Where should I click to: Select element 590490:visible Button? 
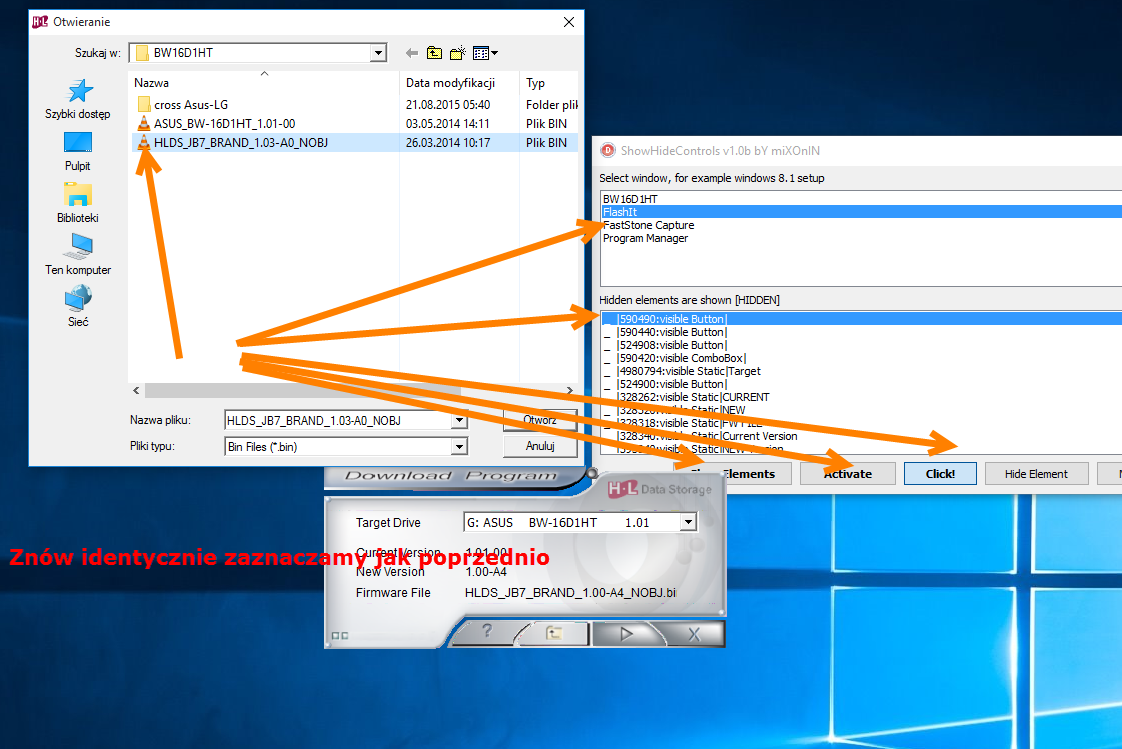861,319
